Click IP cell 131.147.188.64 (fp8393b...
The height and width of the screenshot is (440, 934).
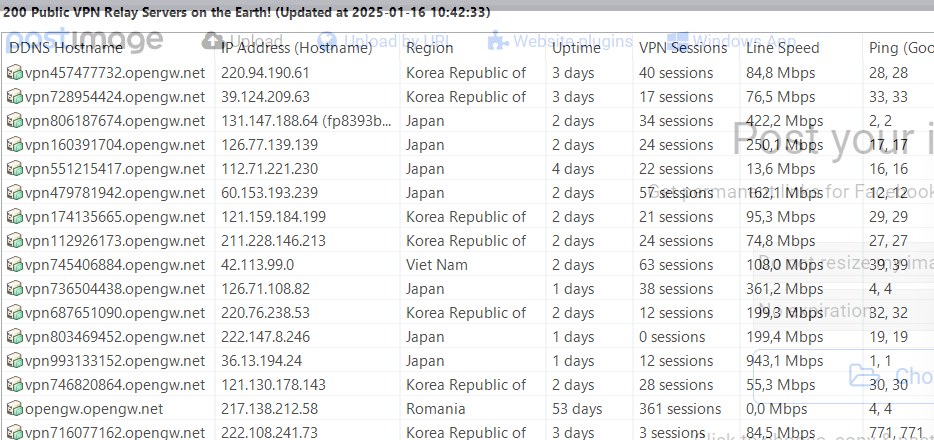click(x=307, y=121)
